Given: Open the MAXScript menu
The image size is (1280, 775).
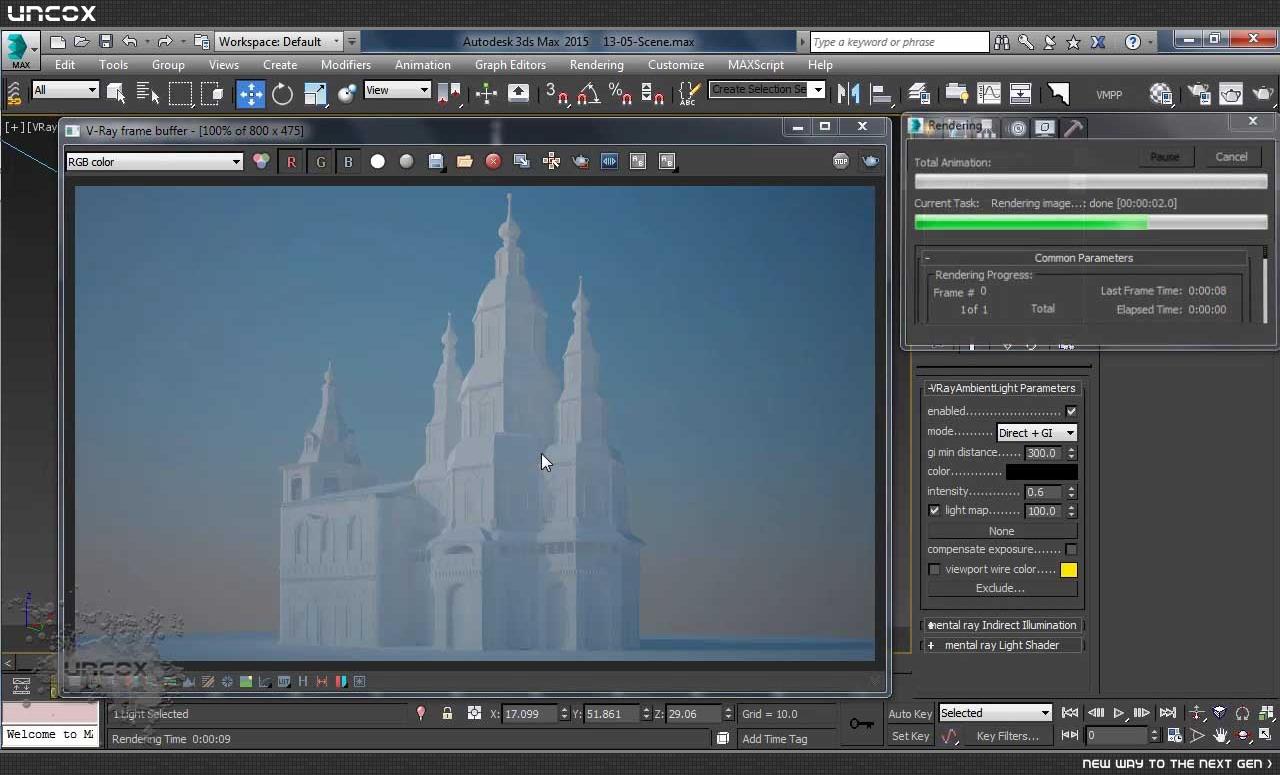Looking at the screenshot, I should pos(756,64).
